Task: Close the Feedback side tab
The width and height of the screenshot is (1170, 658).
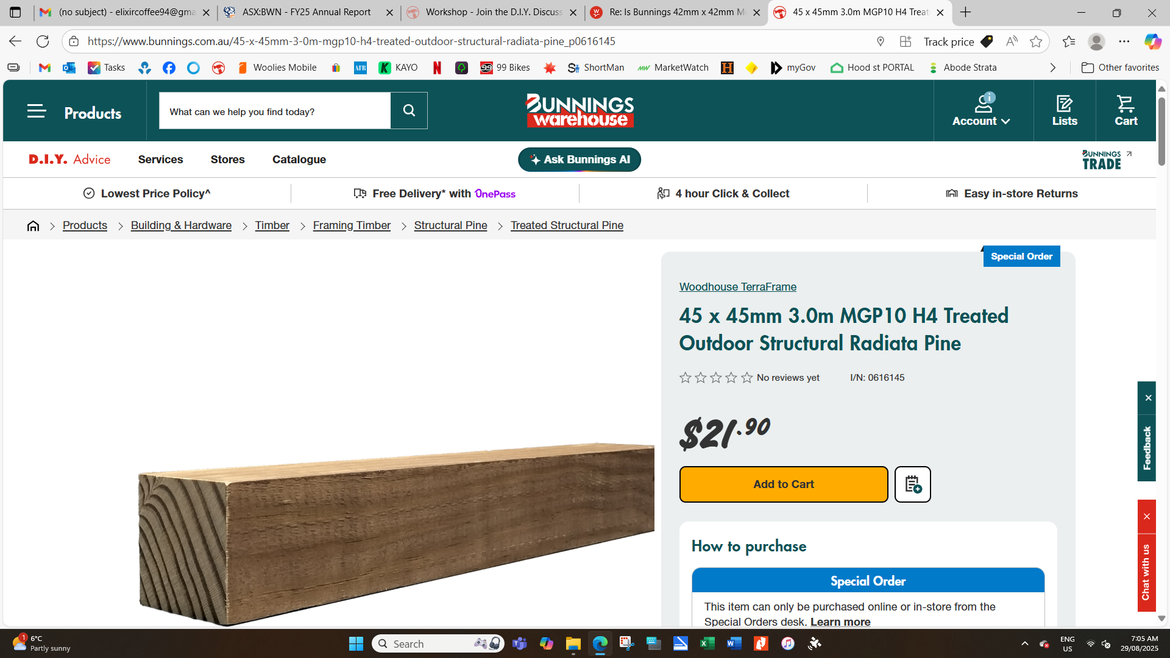Action: pos(1148,398)
